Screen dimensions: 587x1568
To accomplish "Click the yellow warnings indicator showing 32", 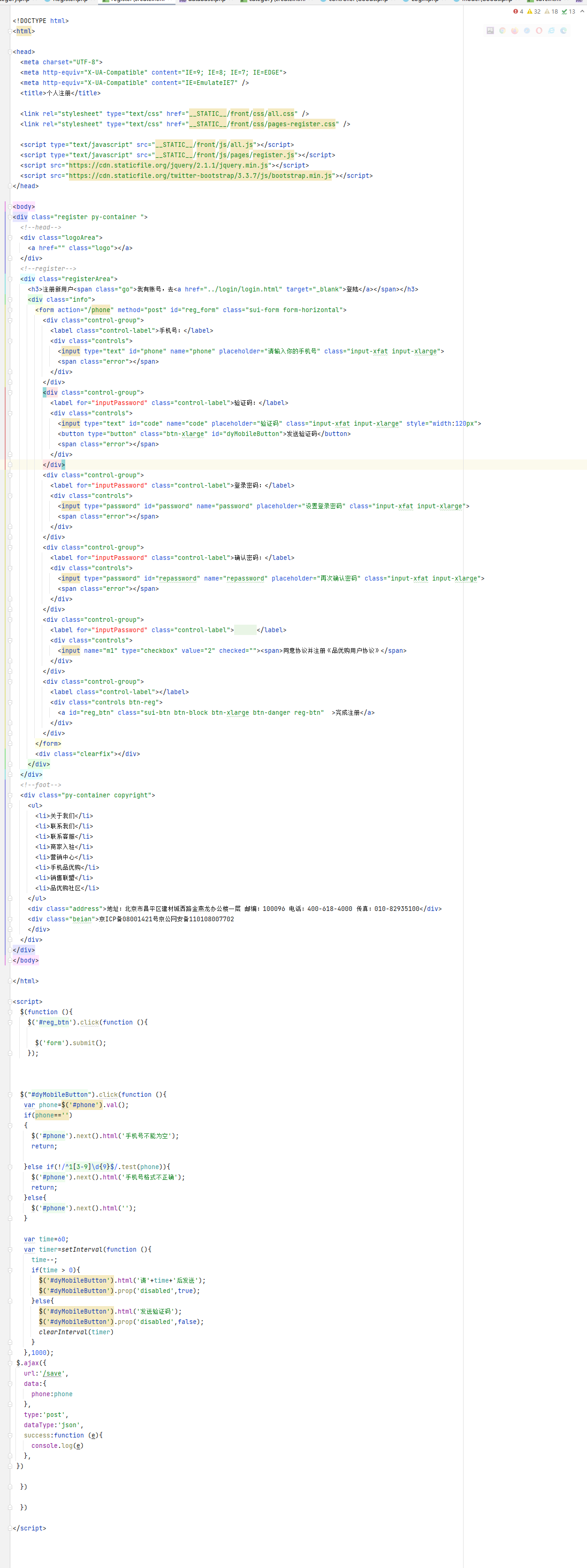I will [534, 12].
